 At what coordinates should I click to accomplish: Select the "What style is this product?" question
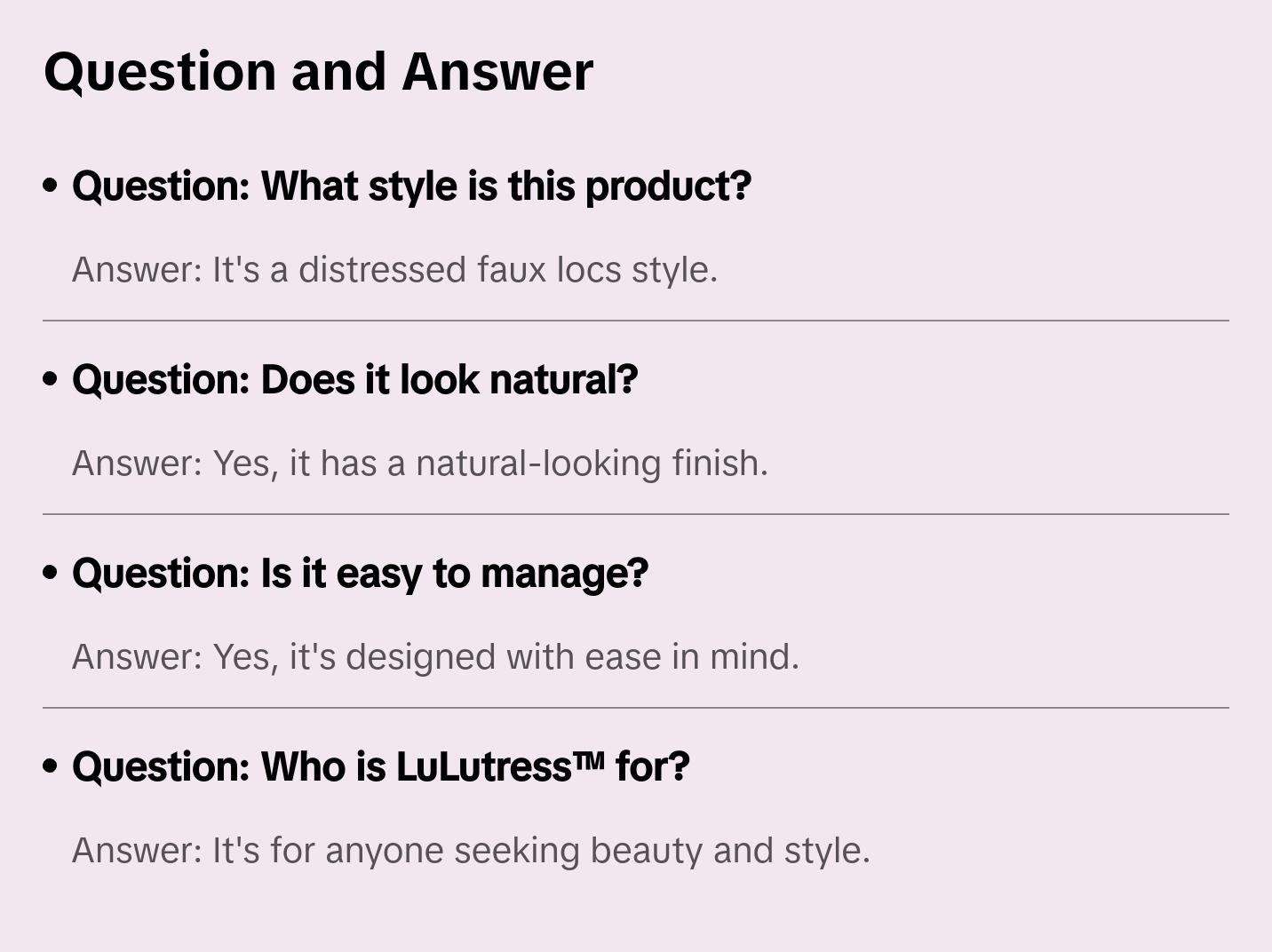[x=411, y=186]
